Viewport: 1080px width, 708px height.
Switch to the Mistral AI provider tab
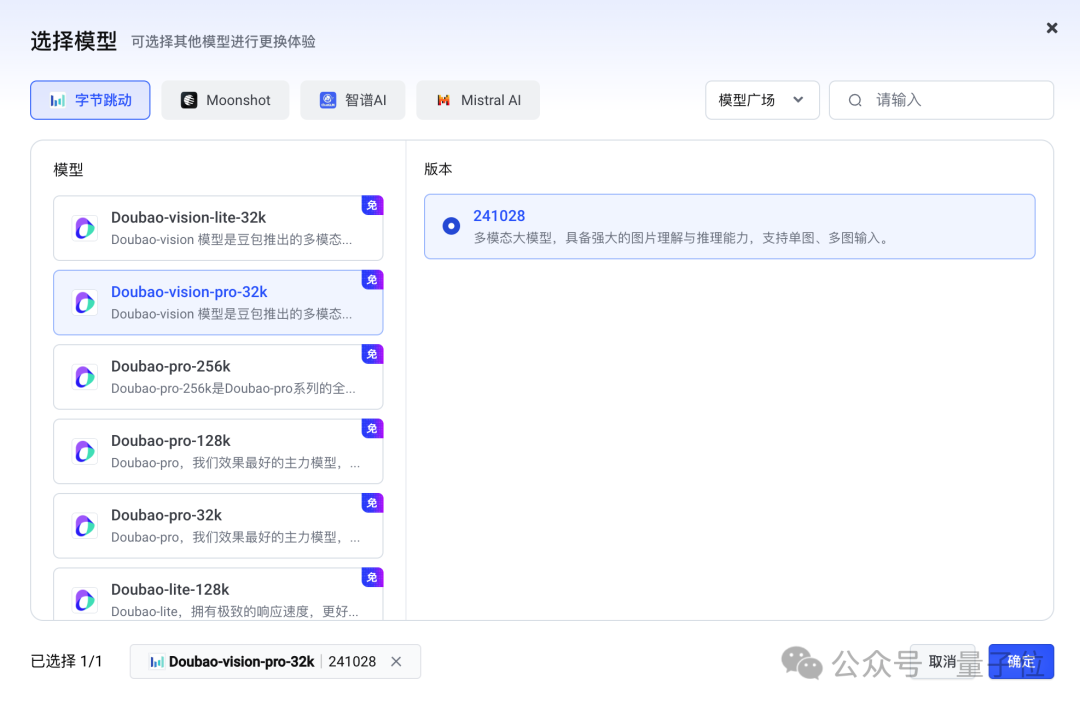tap(478, 101)
